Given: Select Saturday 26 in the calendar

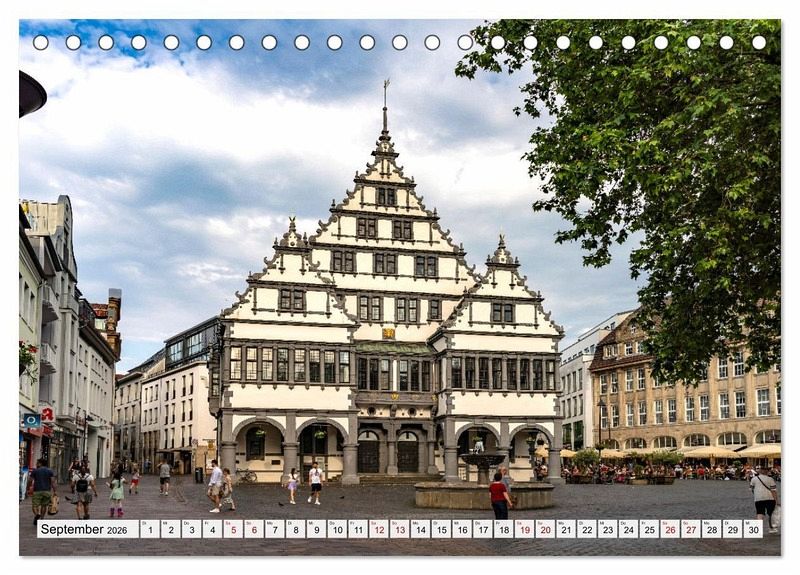Looking at the screenshot, I should (x=669, y=529).
